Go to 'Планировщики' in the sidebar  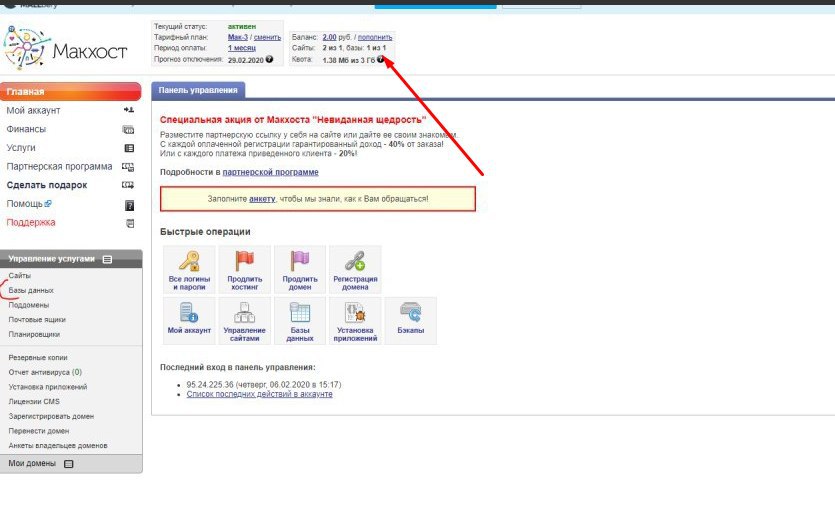[x=34, y=334]
